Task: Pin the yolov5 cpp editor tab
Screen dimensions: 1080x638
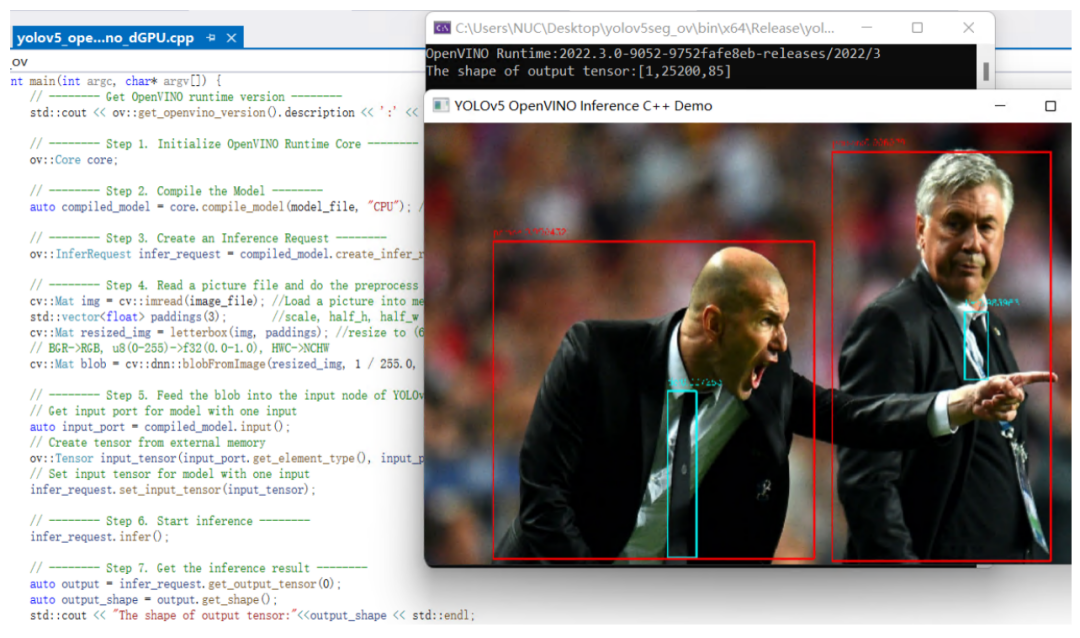Action: pos(211,38)
